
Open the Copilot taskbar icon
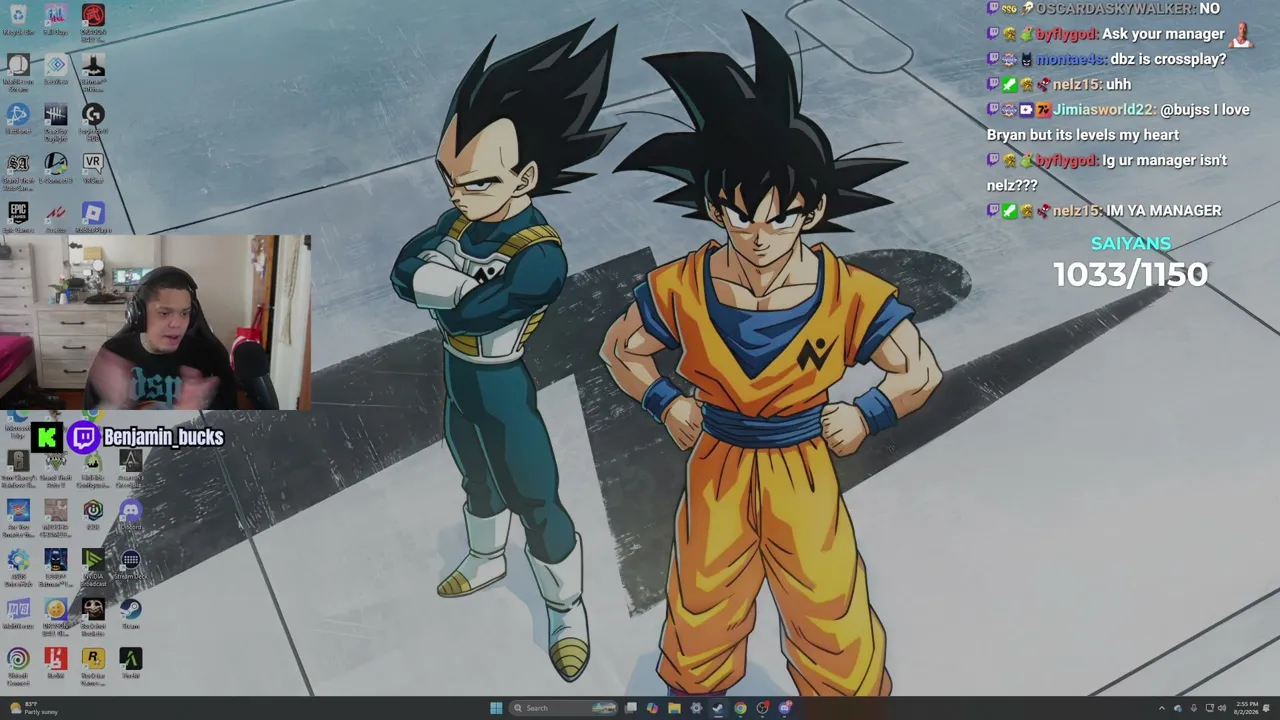tap(652, 708)
